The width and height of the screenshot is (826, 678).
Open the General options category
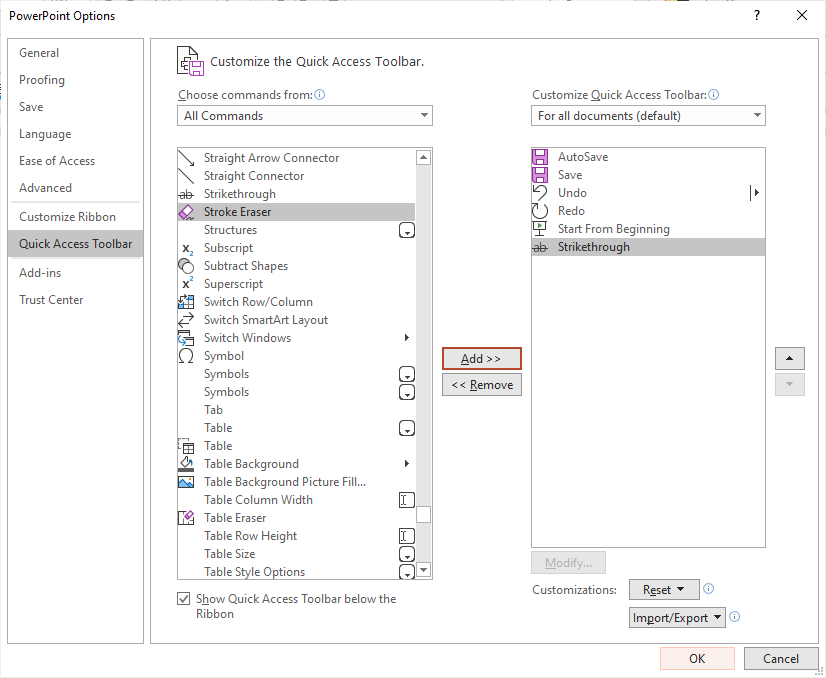pyautogui.click(x=75, y=53)
